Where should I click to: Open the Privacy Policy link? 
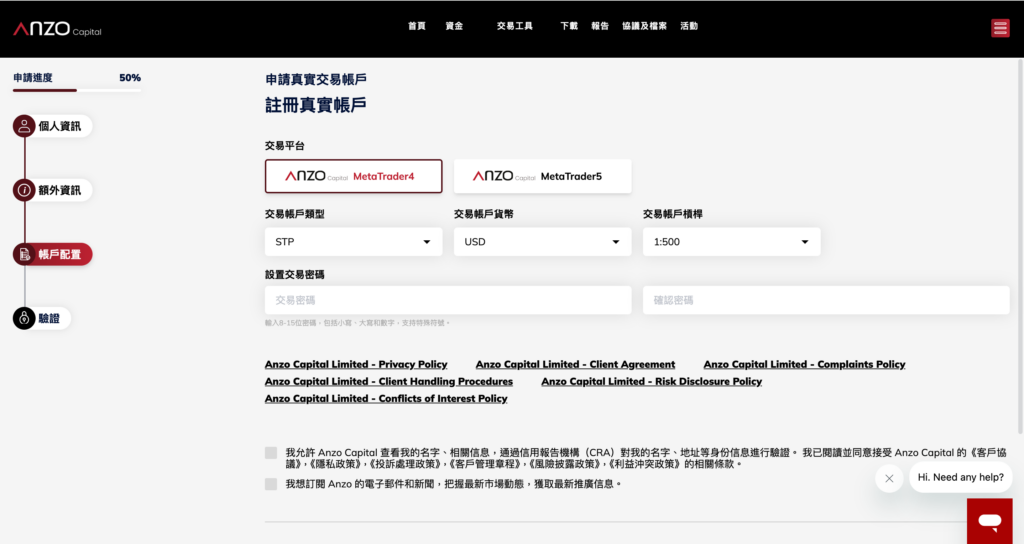click(x=356, y=364)
